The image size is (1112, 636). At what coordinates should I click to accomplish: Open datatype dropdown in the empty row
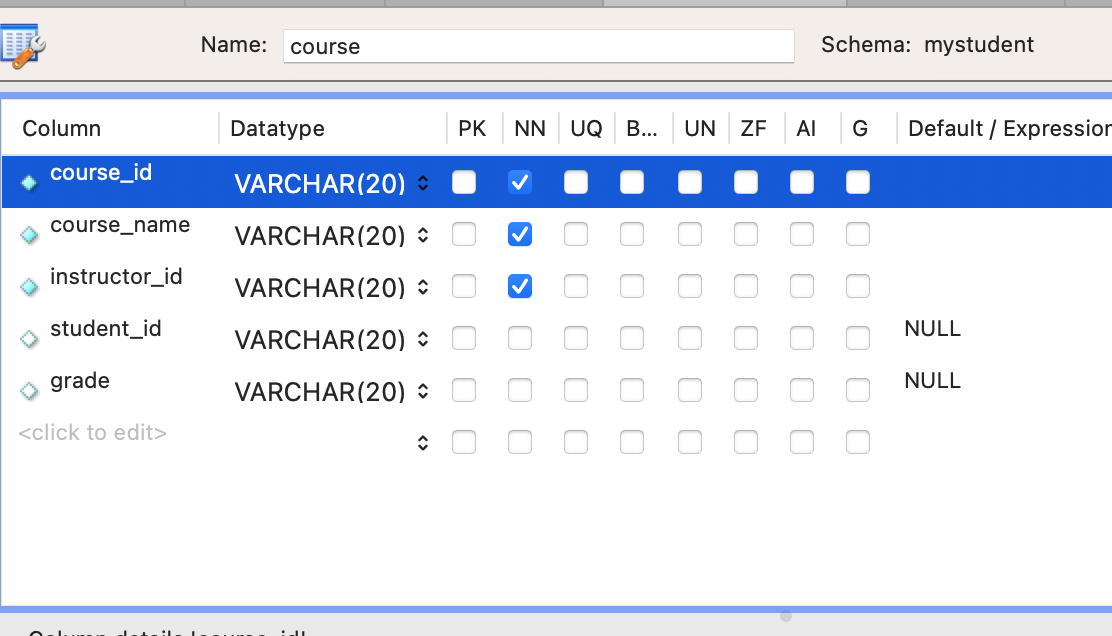[423, 443]
